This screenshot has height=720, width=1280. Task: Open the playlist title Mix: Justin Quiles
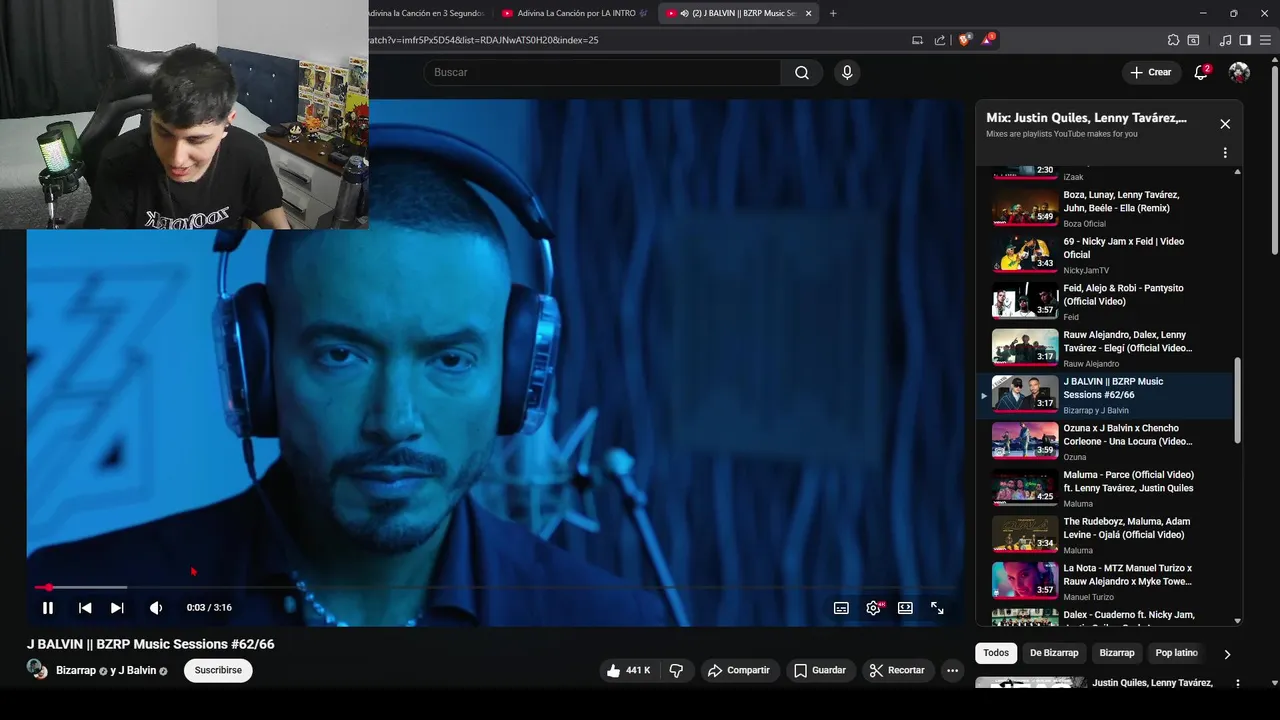pyautogui.click(x=1086, y=118)
